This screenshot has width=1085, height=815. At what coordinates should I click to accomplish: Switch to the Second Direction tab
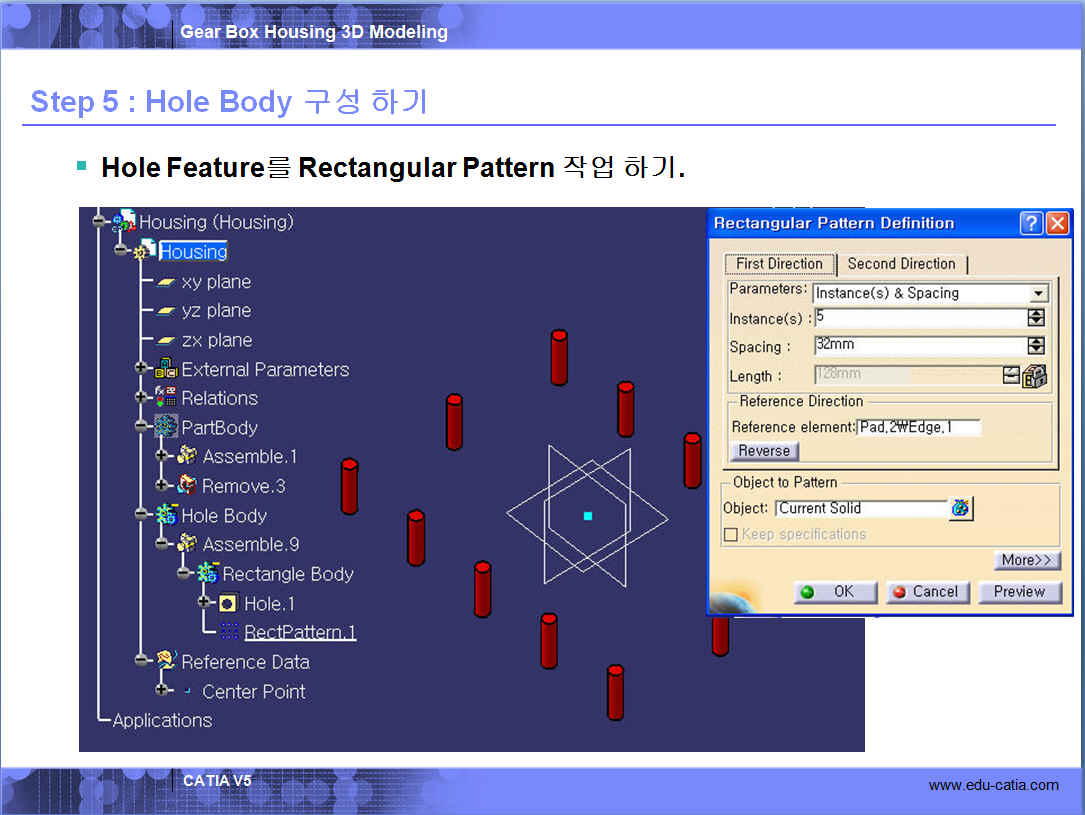tap(901, 264)
